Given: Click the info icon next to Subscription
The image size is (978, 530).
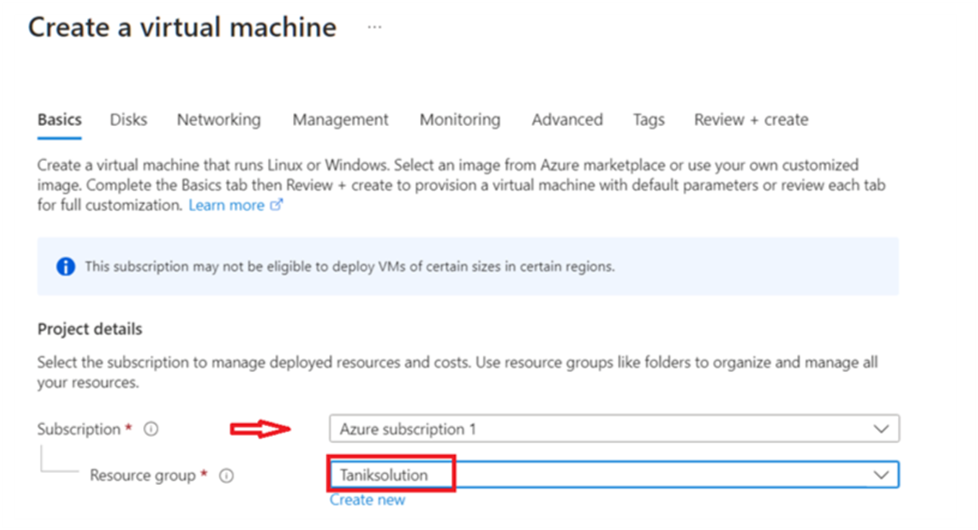Looking at the screenshot, I should (151, 429).
